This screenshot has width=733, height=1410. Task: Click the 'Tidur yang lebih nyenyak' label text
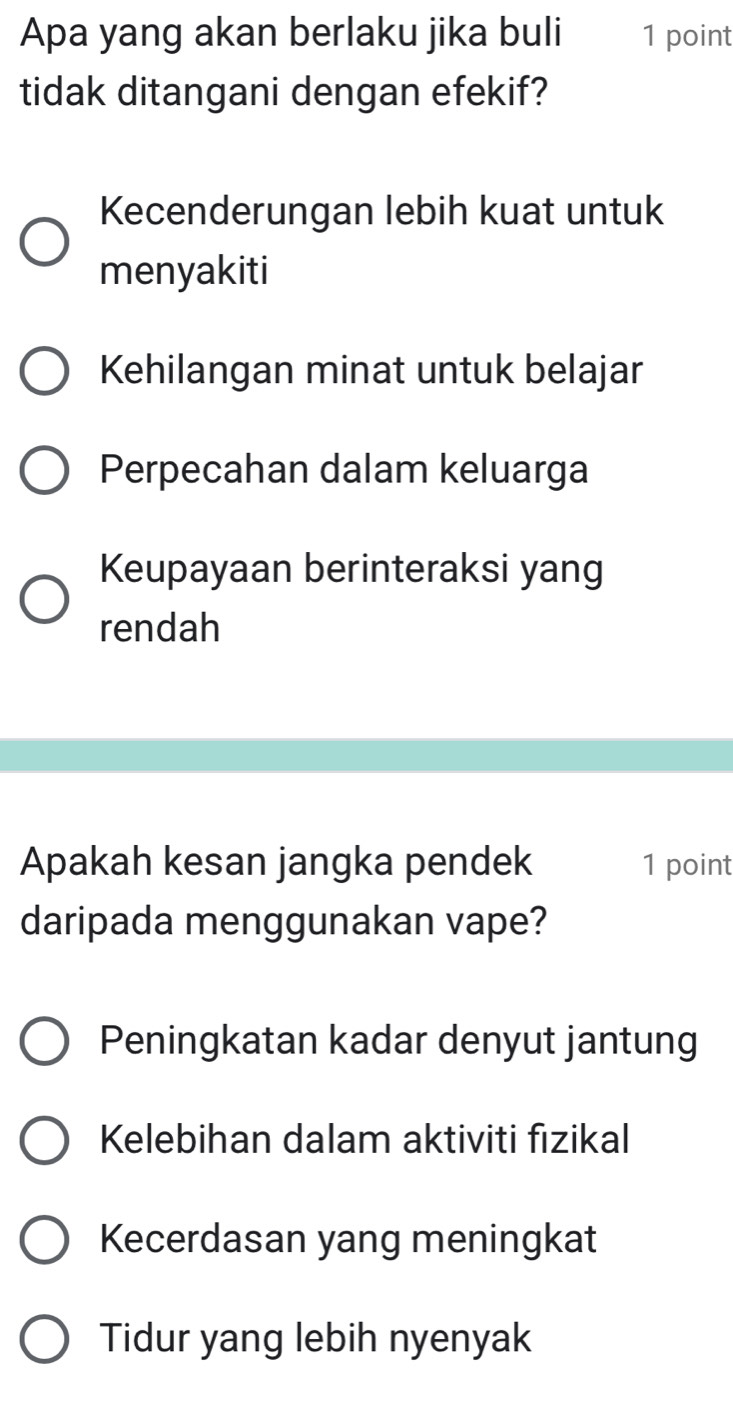(317, 1339)
